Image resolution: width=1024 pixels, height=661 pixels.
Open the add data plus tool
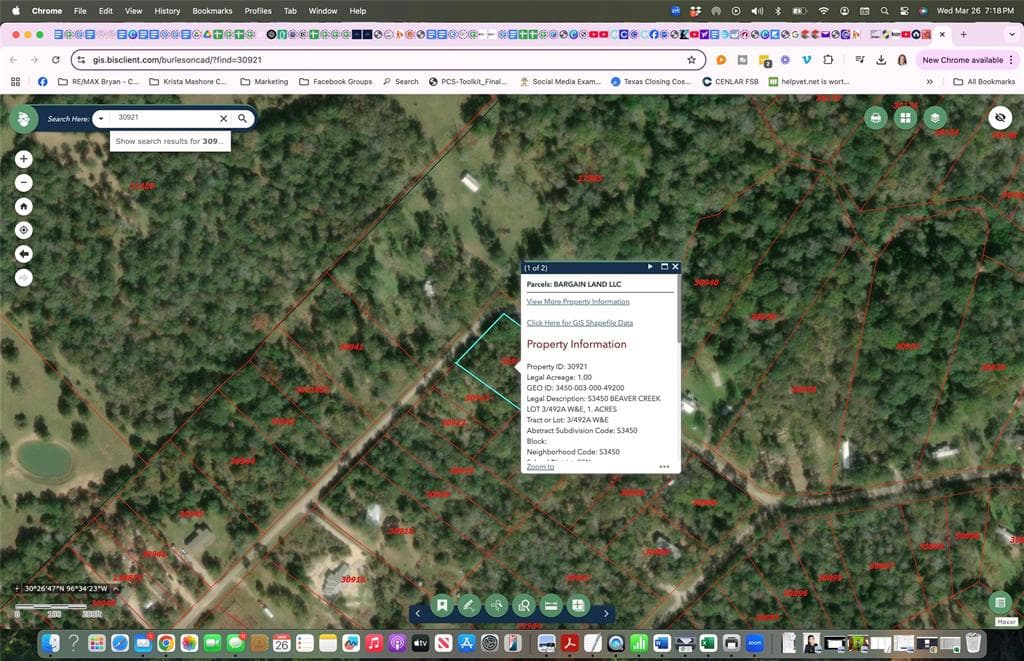tap(578, 605)
